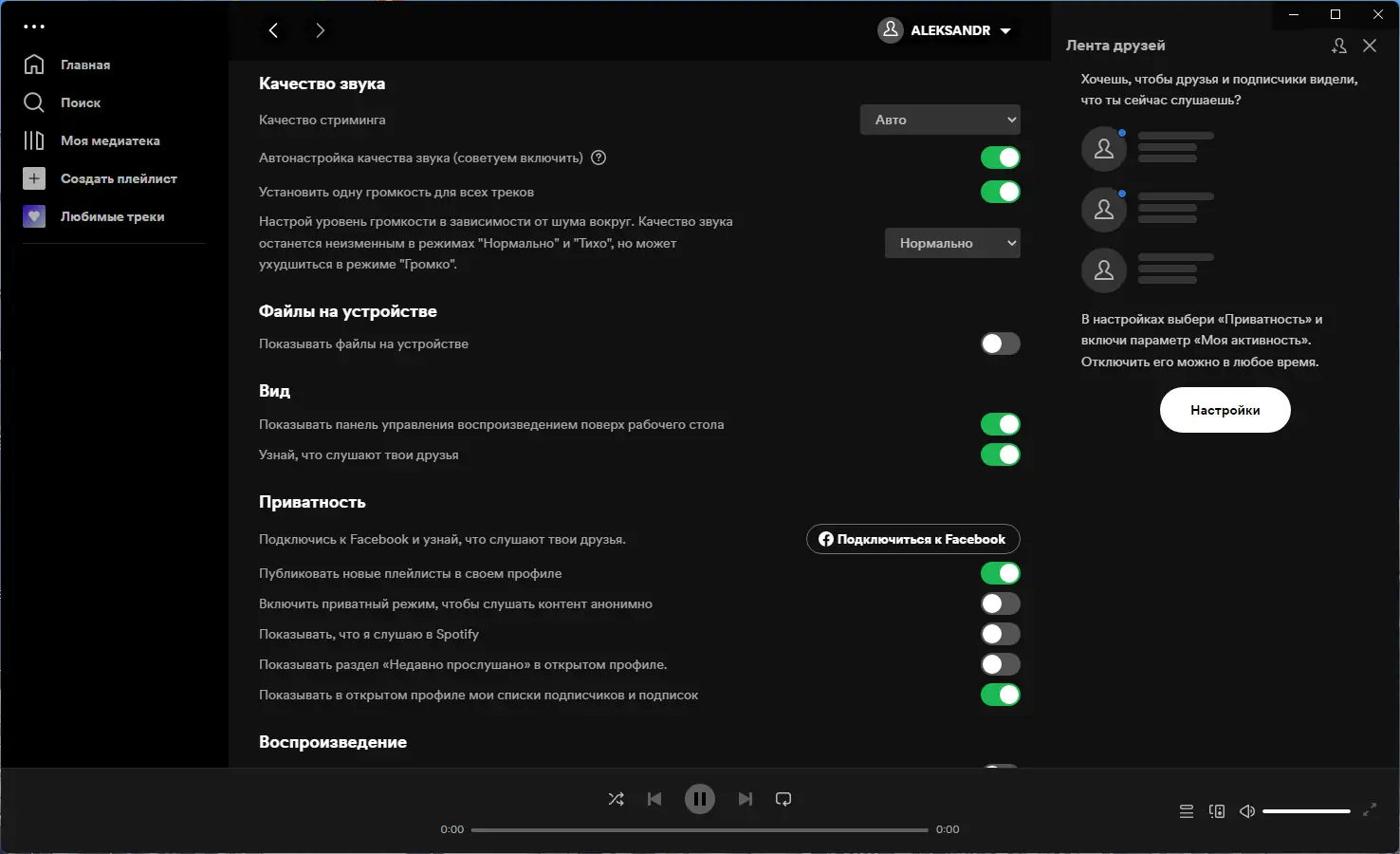Skip to the next track
This screenshot has height=854, width=1400.
click(746, 799)
